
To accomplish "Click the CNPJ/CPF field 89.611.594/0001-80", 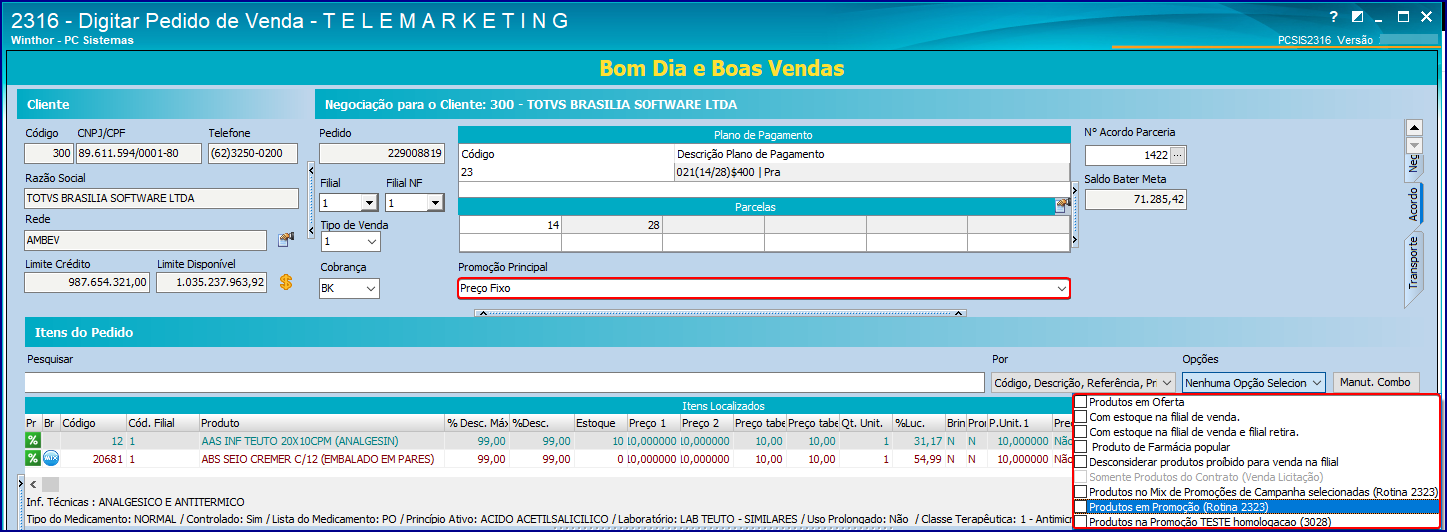I will [140, 154].
